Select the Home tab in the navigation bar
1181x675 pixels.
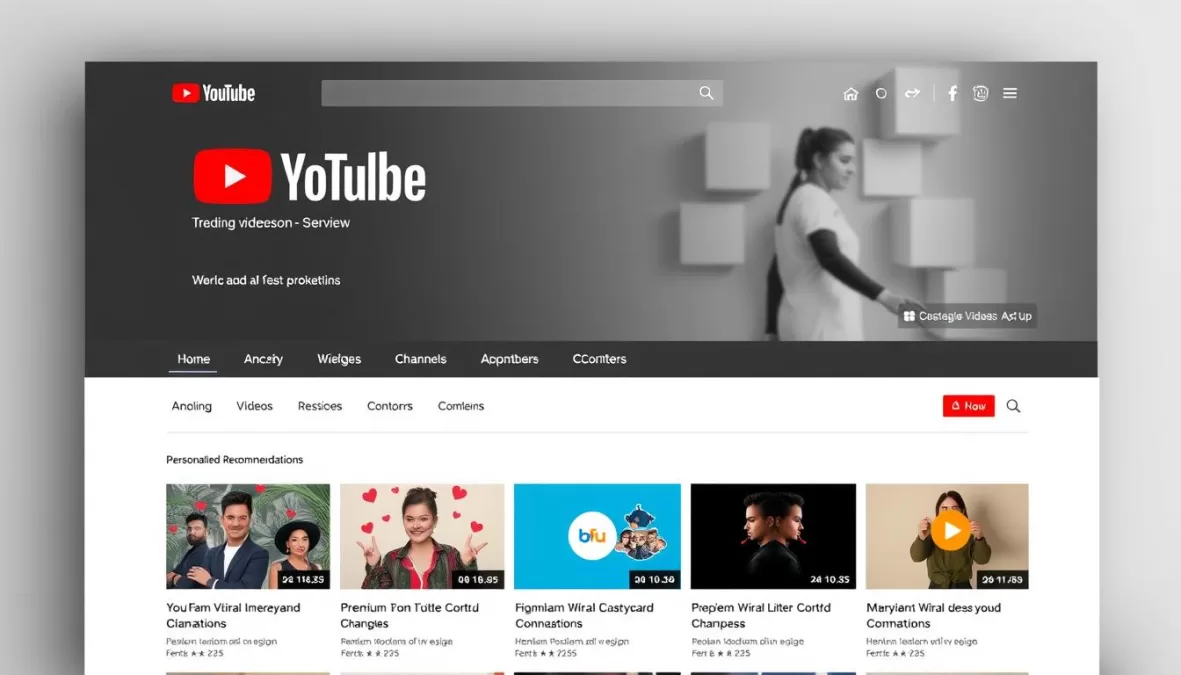coord(193,358)
